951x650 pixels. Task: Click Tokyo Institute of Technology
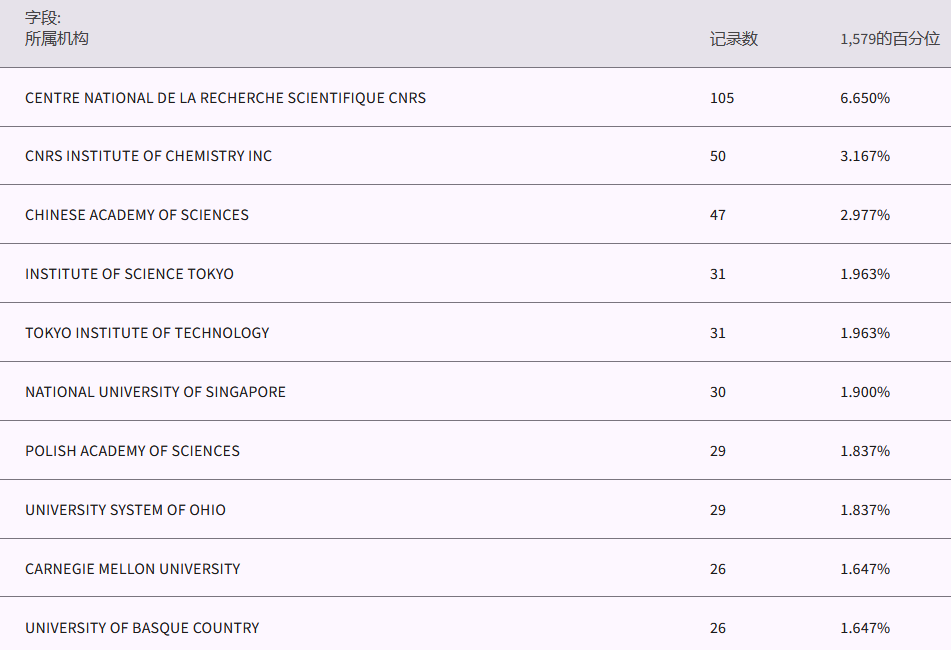(147, 333)
